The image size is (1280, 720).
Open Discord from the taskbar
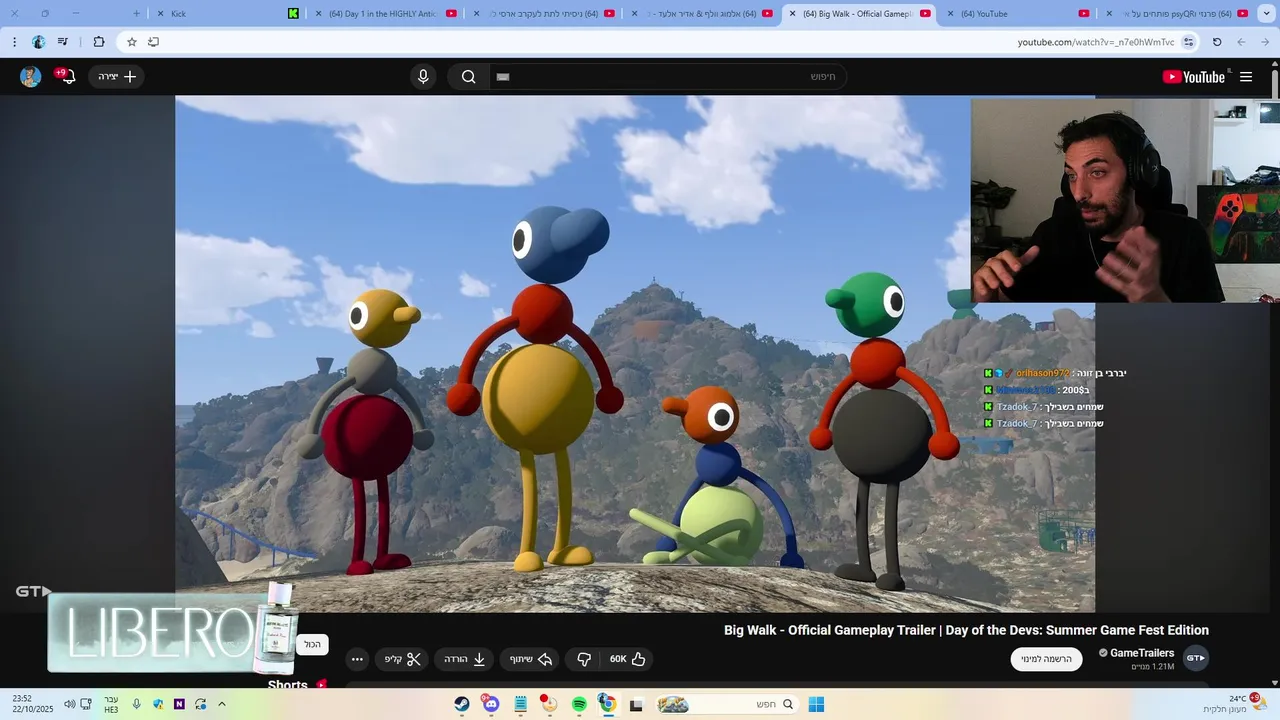click(490, 704)
